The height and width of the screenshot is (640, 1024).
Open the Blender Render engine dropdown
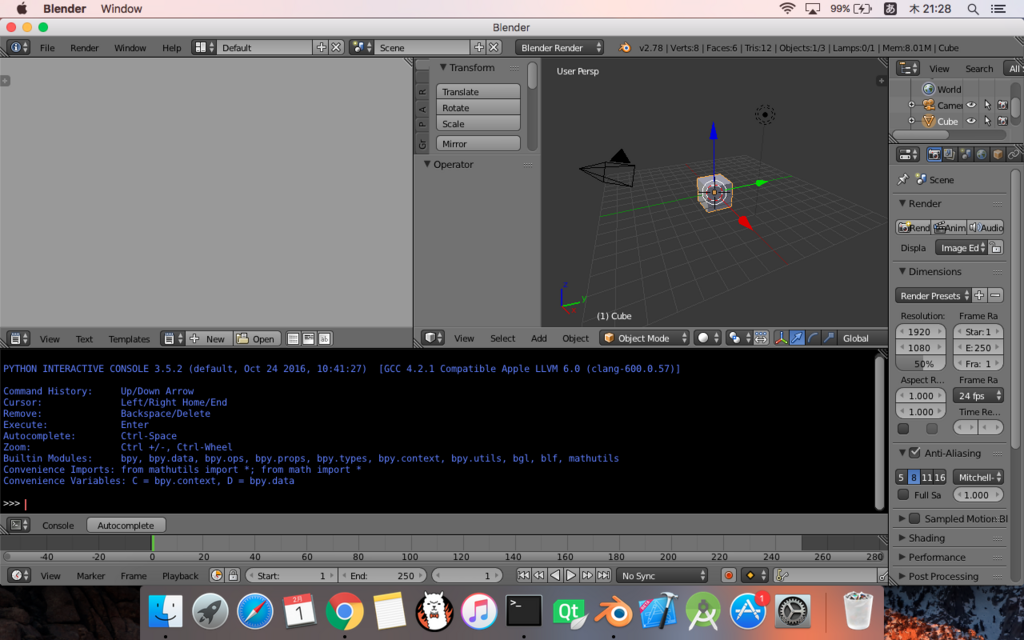(559, 47)
